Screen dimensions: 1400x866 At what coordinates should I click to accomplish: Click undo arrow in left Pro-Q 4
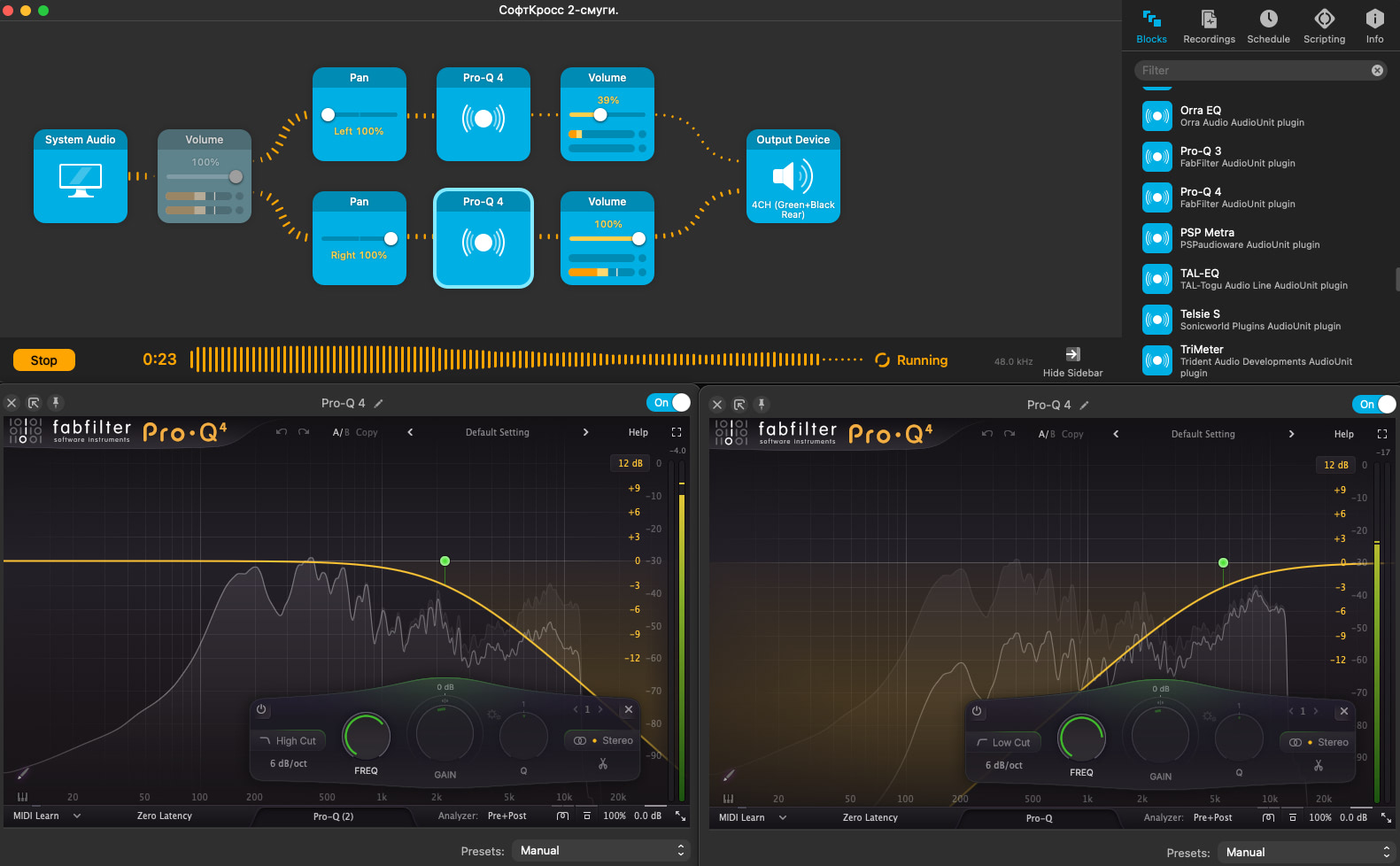282,432
